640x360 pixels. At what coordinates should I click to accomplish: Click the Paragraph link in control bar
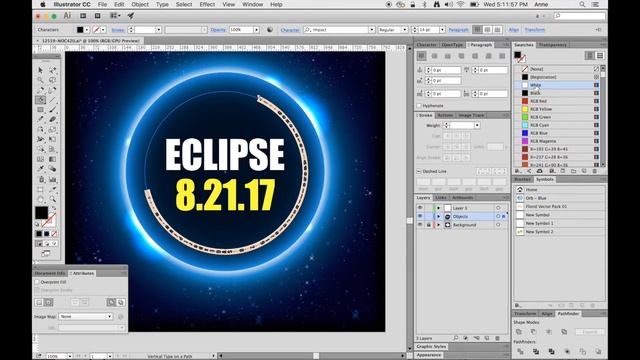tap(458, 30)
